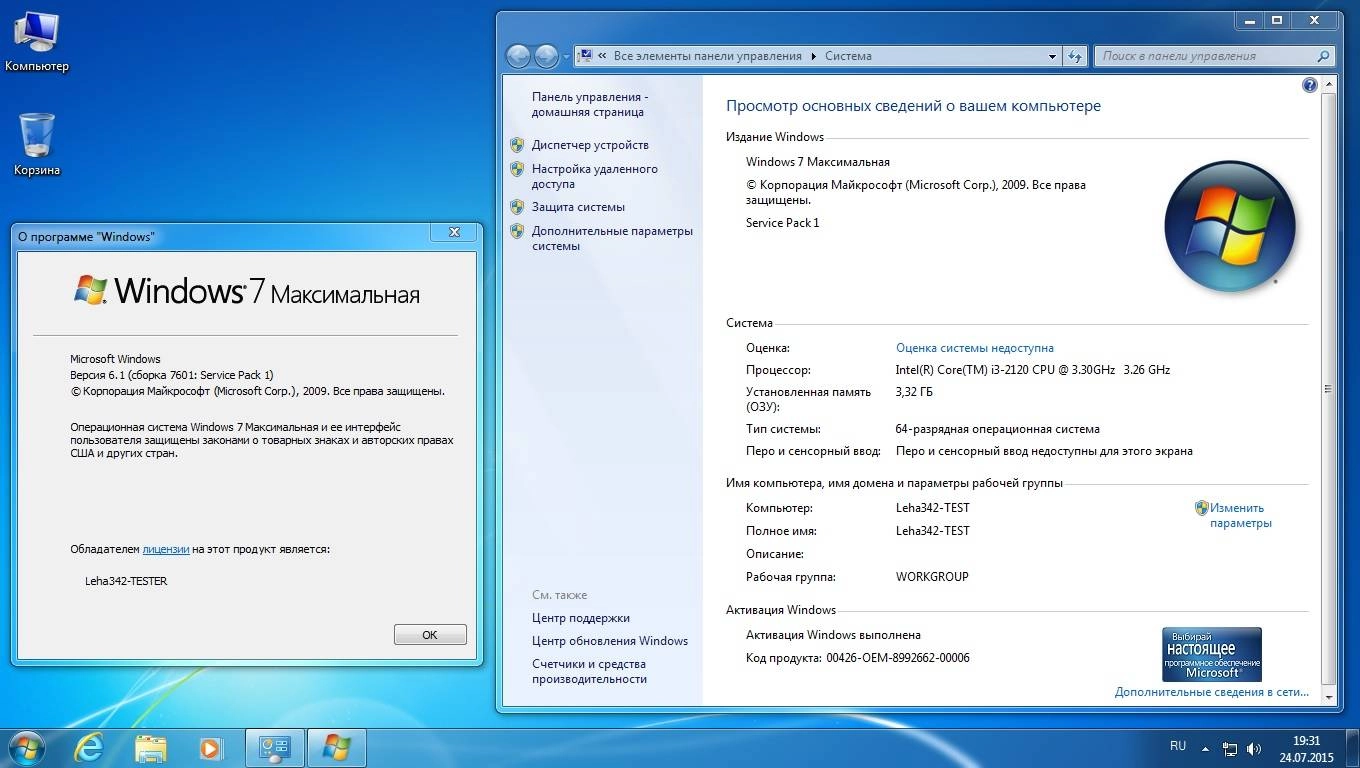Click the shield icon beside Изменить параметры
Viewport: 1360px width, 768px height.
point(1202,508)
